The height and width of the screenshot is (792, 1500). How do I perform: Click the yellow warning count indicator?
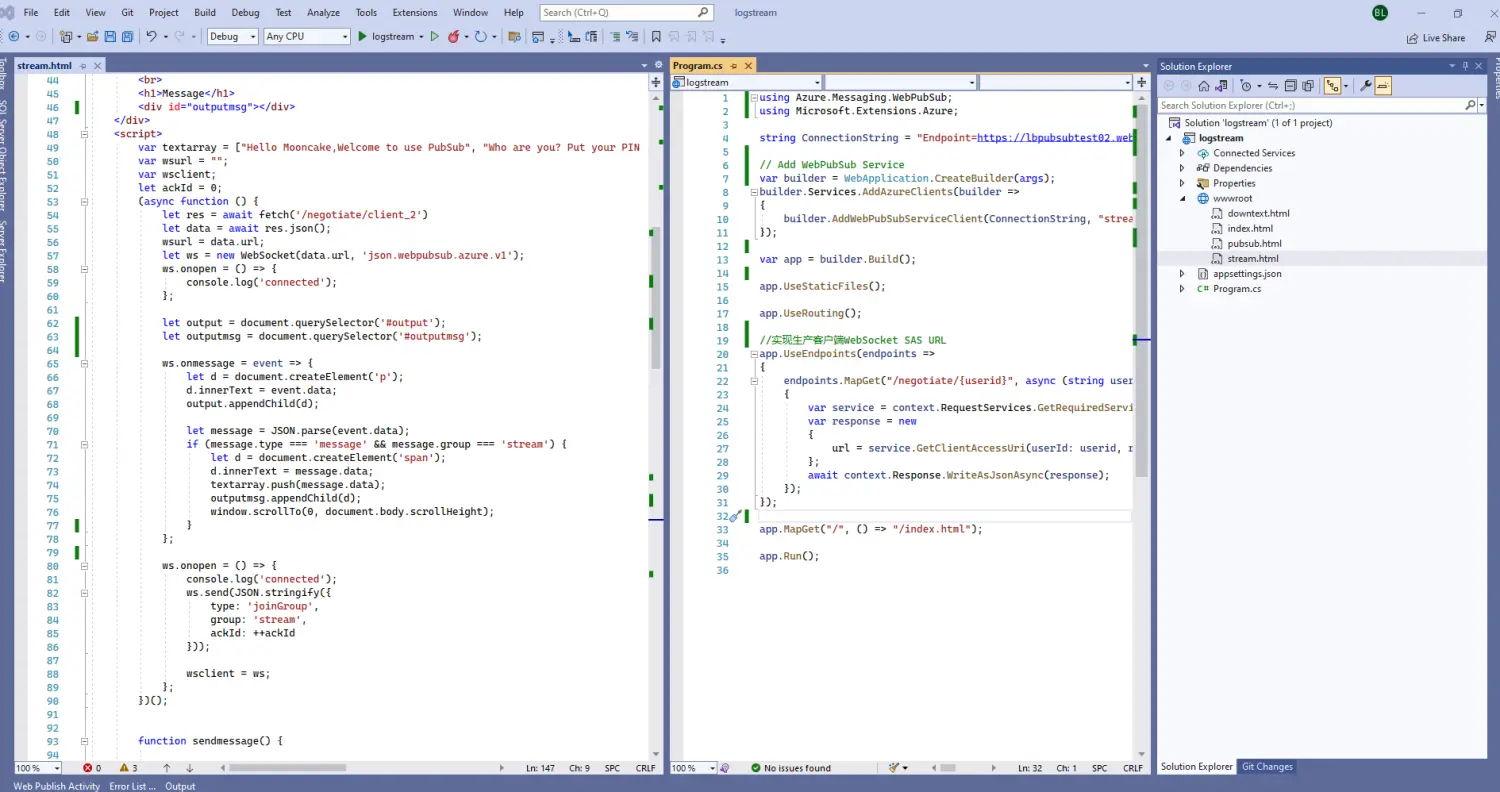(x=128, y=768)
